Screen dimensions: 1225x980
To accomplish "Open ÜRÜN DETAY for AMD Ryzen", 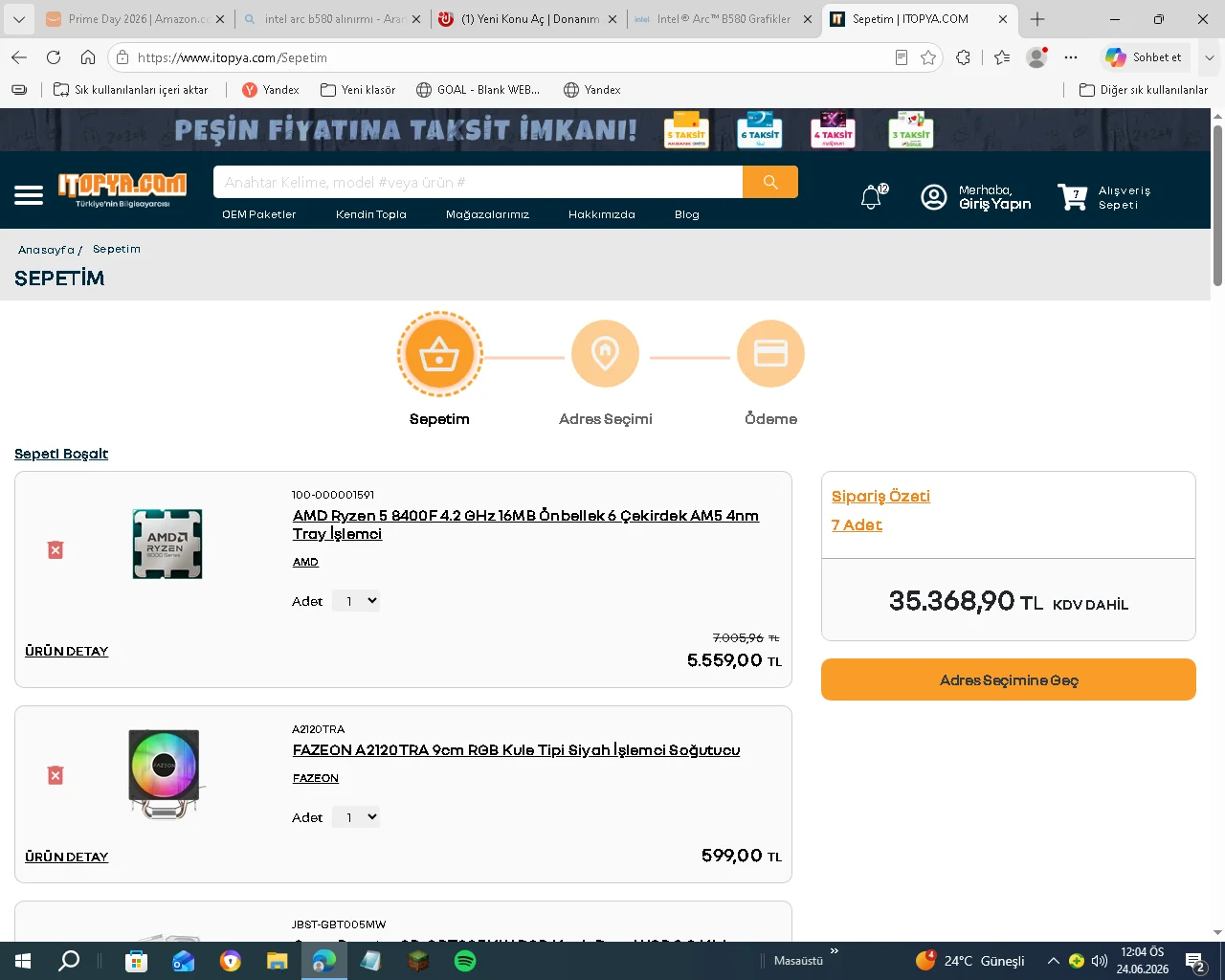I will tap(67, 651).
